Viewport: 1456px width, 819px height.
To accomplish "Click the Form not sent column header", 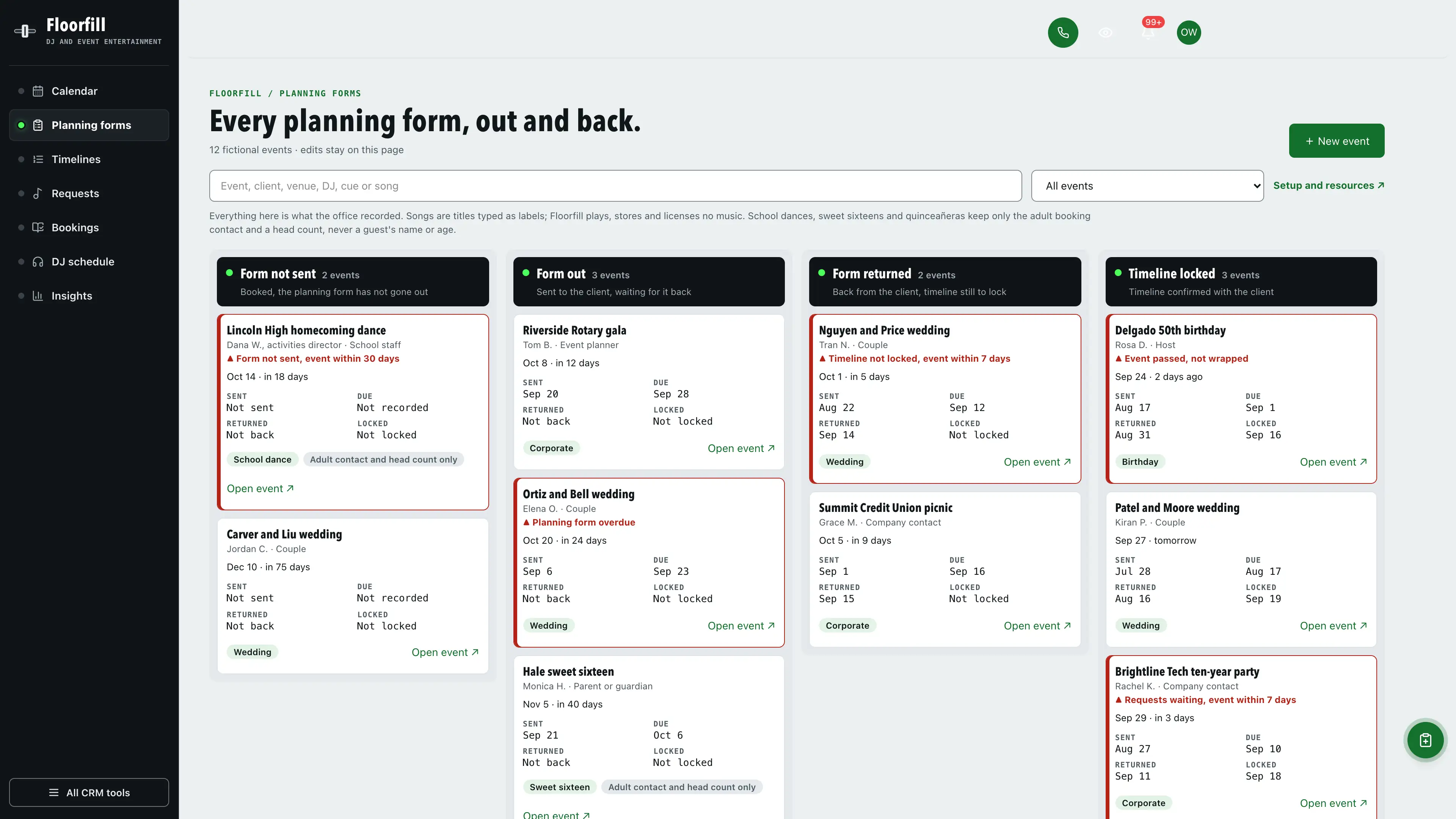I will coord(353,281).
